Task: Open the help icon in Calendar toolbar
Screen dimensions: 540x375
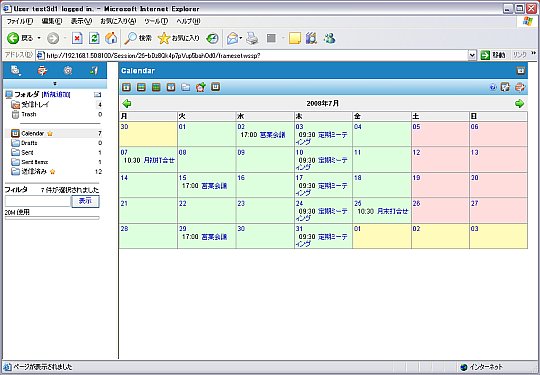Action: pyautogui.click(x=493, y=88)
